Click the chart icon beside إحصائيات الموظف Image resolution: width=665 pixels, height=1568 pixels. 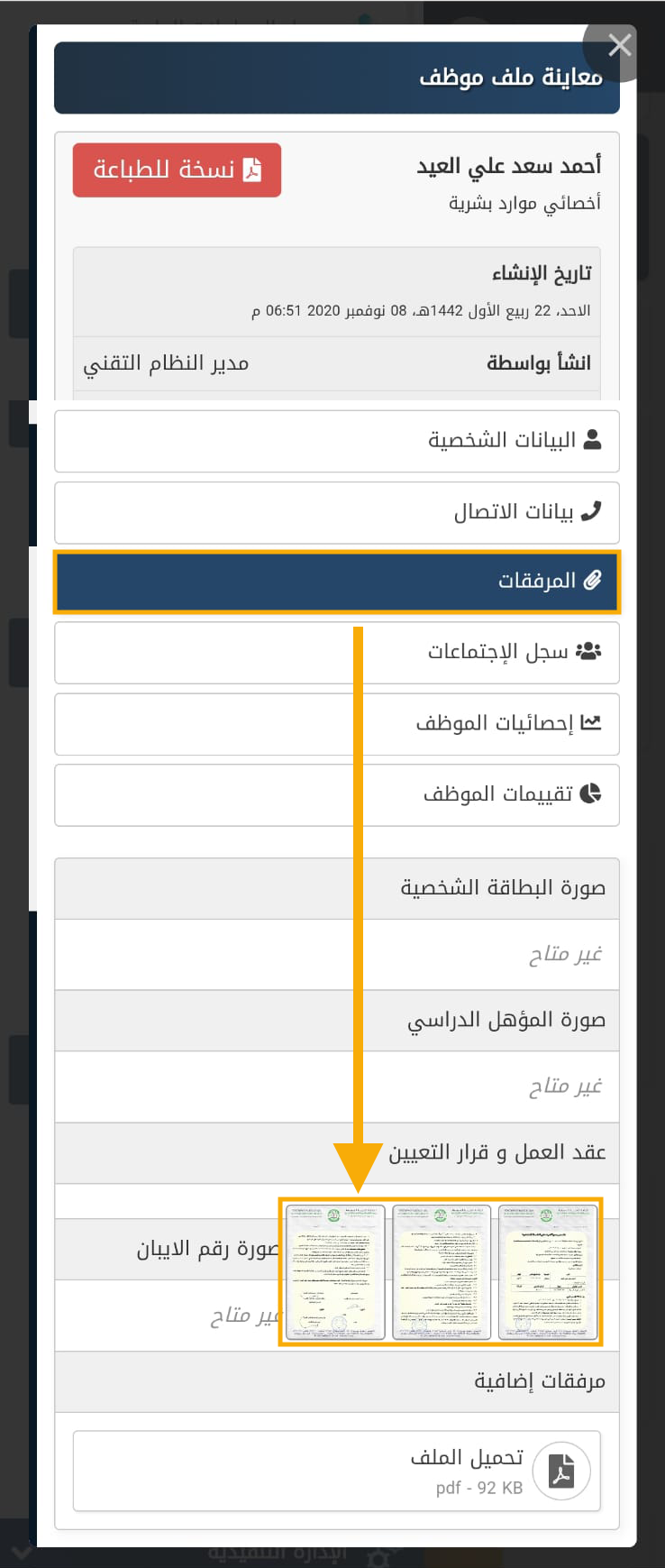click(591, 722)
